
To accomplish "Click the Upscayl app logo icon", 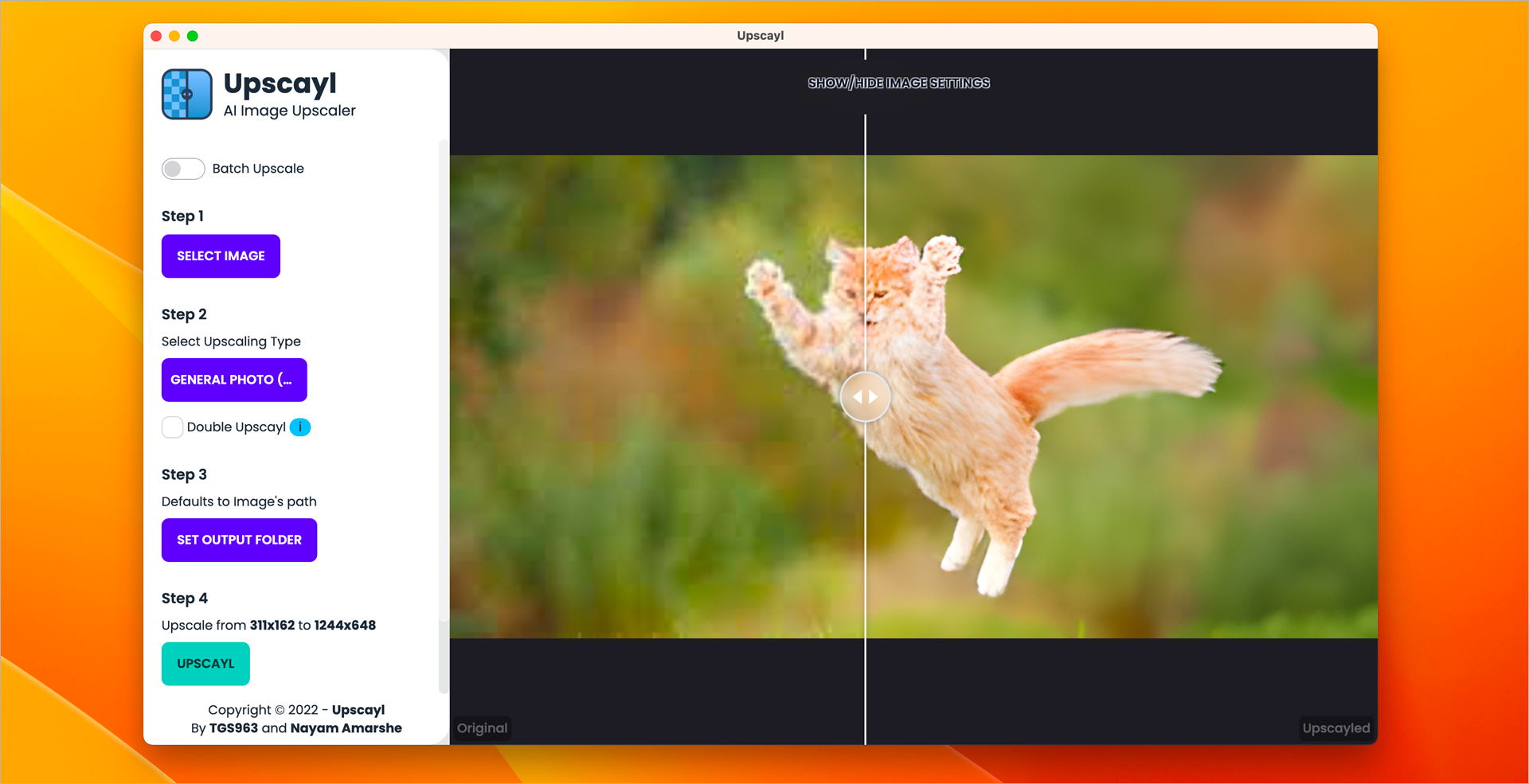I will pos(187,94).
